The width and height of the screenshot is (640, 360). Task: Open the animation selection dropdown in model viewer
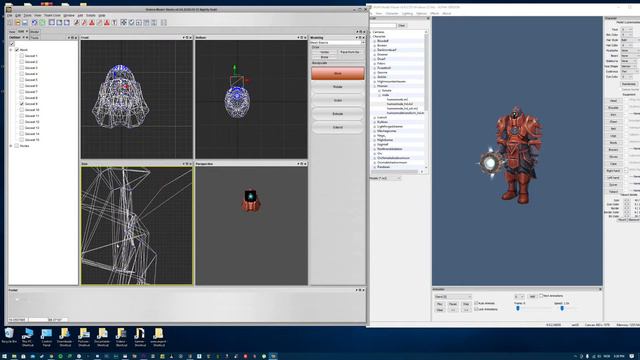coord(453,297)
